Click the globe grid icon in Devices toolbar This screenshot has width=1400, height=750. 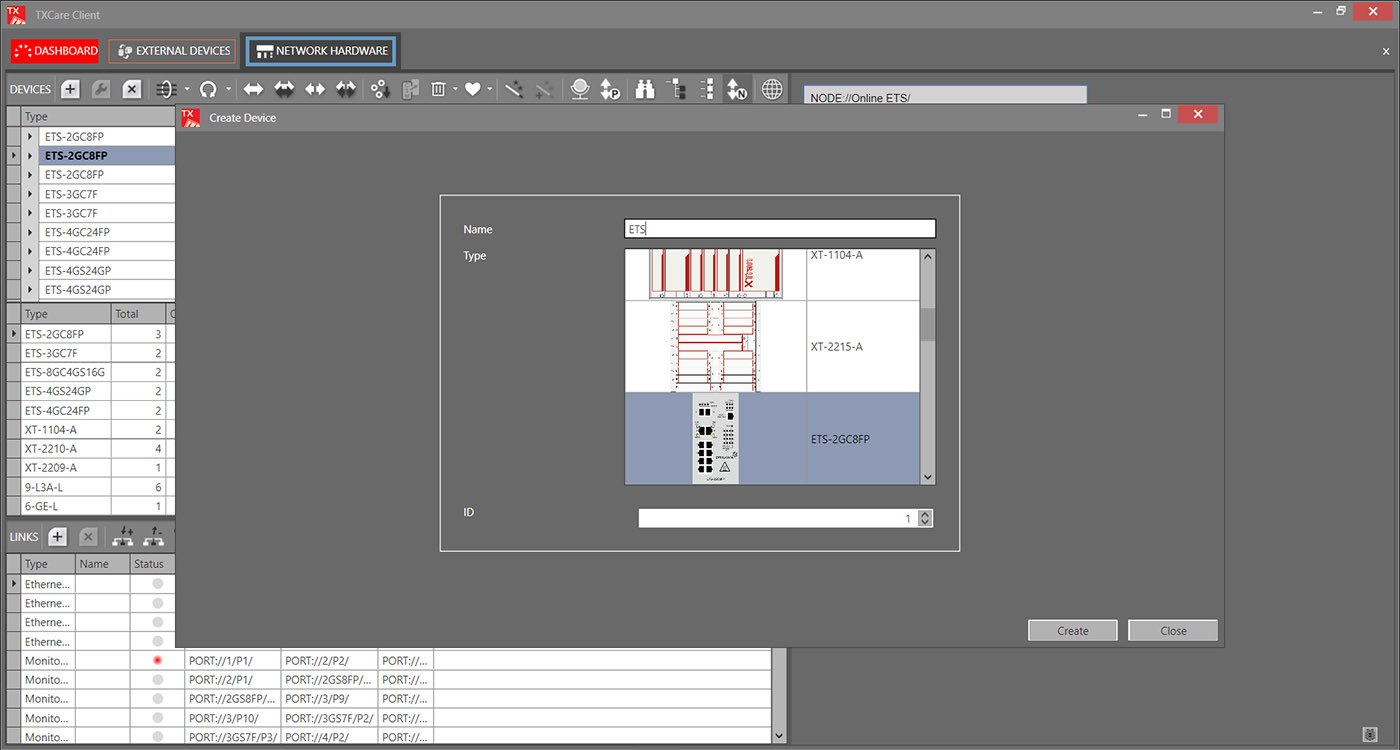[772, 89]
